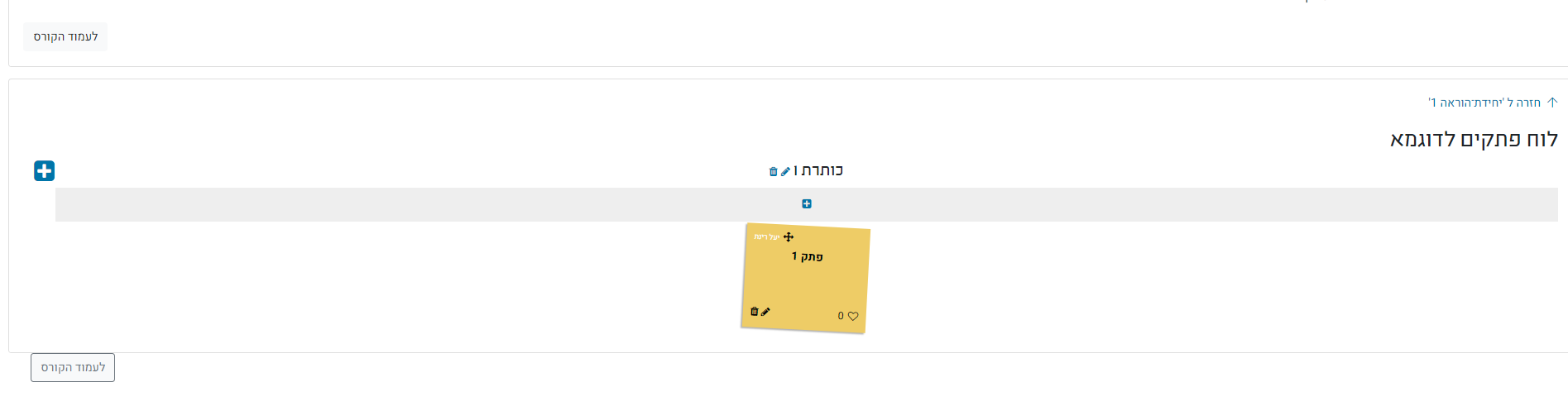
Task: Like the note with the heart icon
Action: (853, 316)
